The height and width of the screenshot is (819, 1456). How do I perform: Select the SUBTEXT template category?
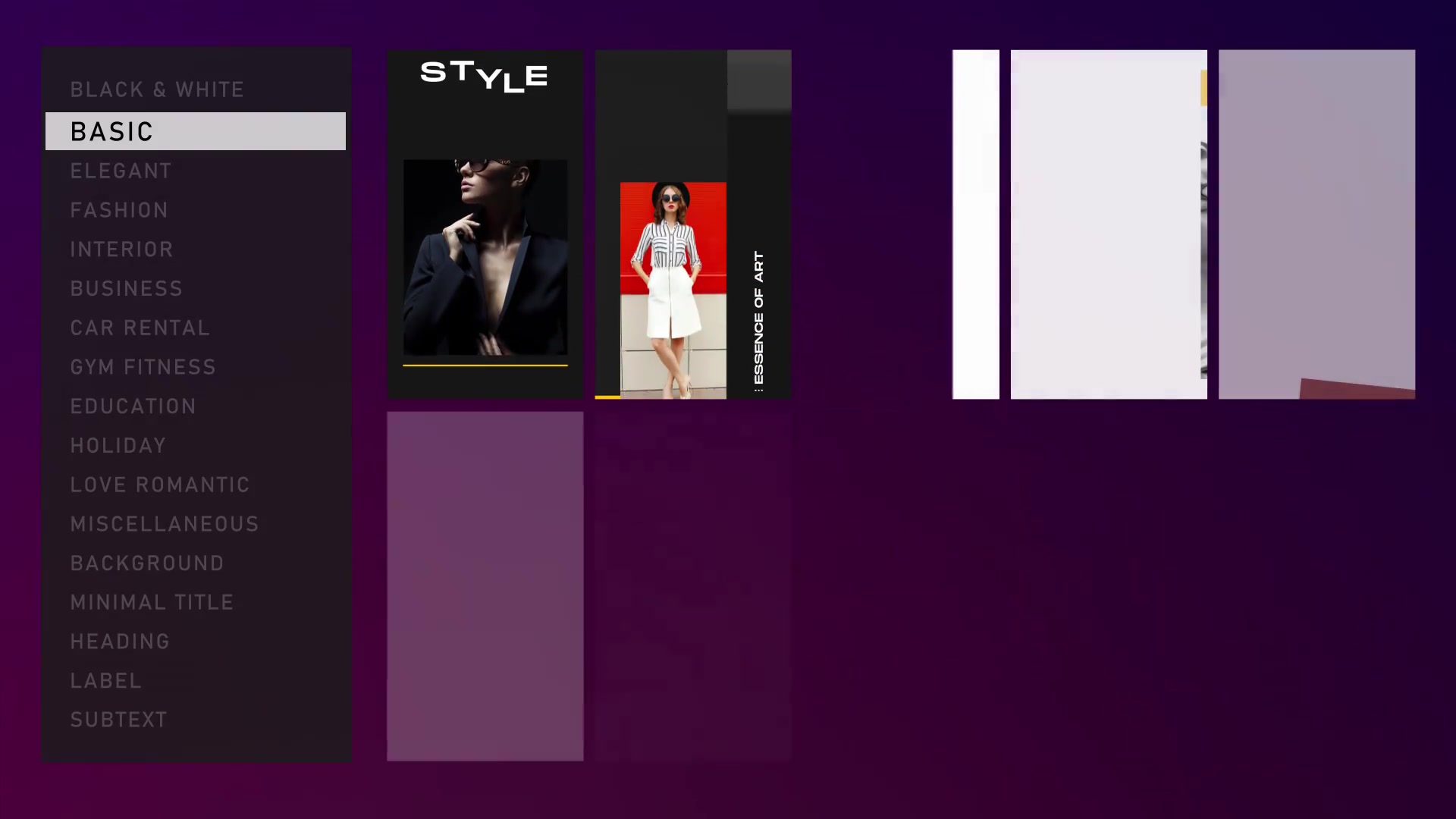click(x=118, y=719)
